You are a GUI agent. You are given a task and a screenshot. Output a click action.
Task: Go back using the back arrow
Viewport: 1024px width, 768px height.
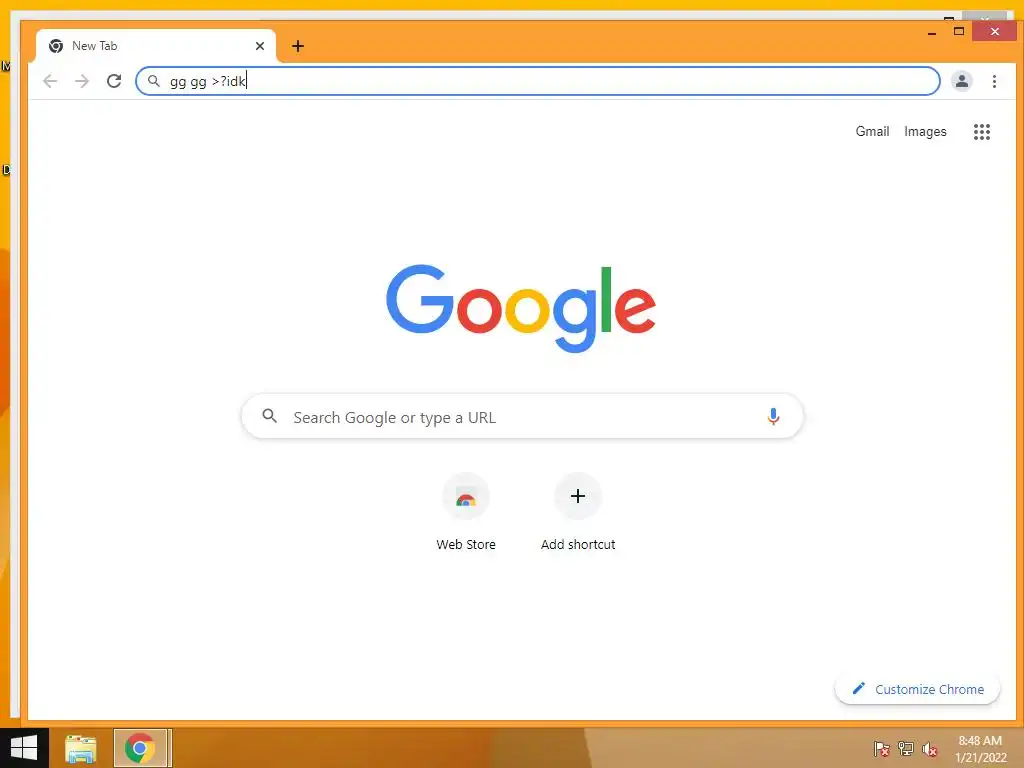pyautogui.click(x=50, y=81)
